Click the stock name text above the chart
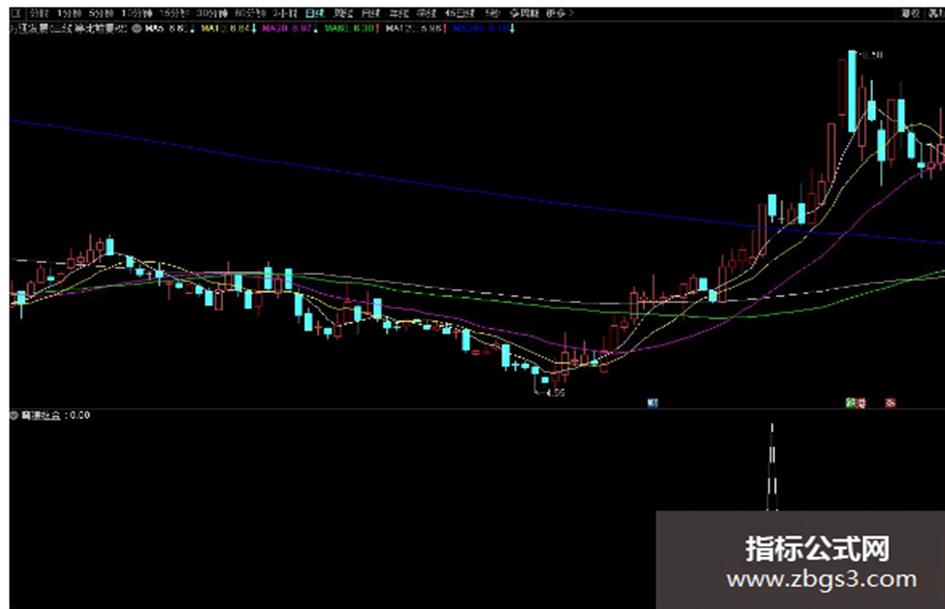The height and width of the screenshot is (609, 945). point(68,28)
